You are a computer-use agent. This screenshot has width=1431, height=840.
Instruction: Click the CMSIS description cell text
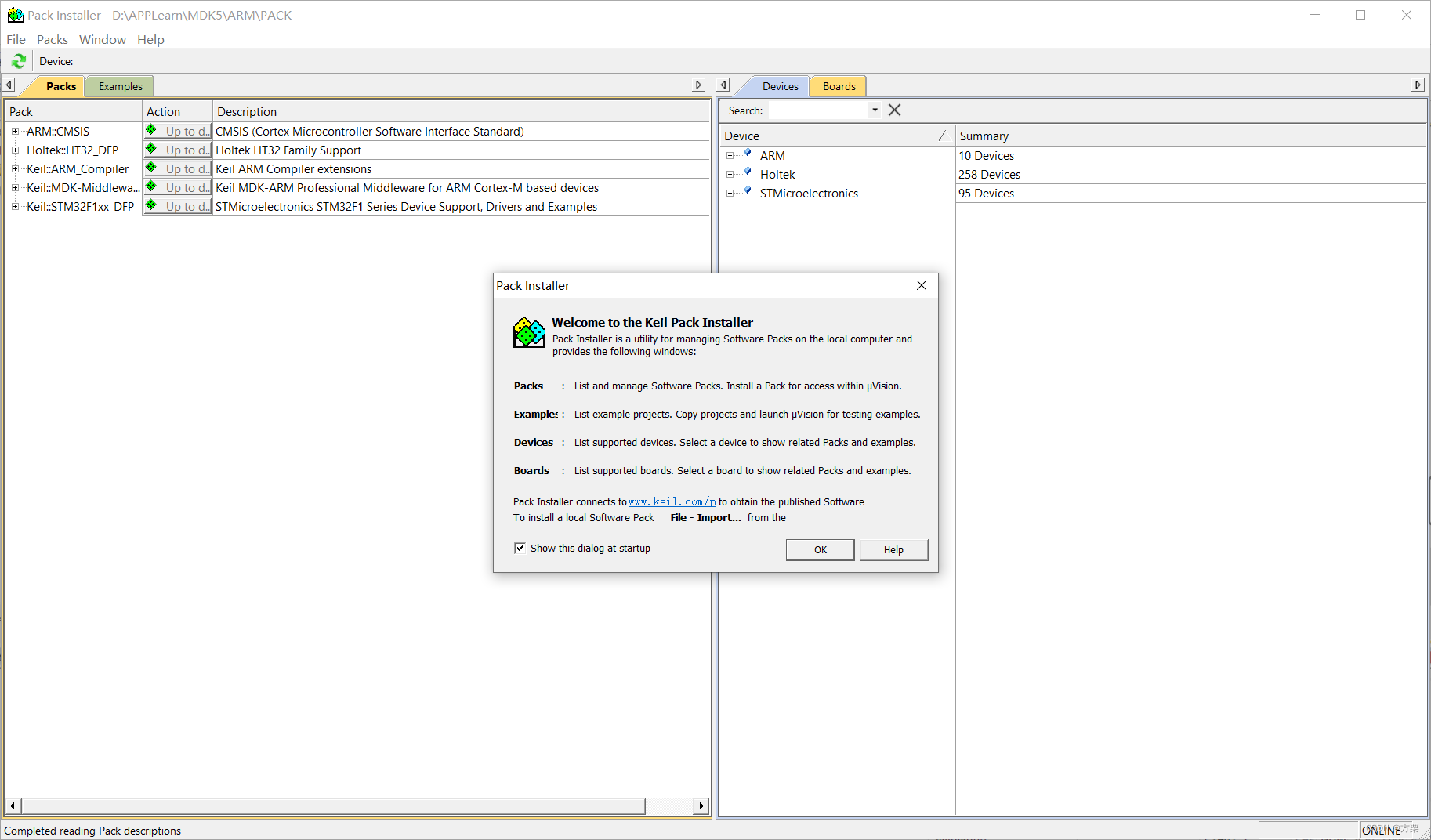[x=370, y=132]
